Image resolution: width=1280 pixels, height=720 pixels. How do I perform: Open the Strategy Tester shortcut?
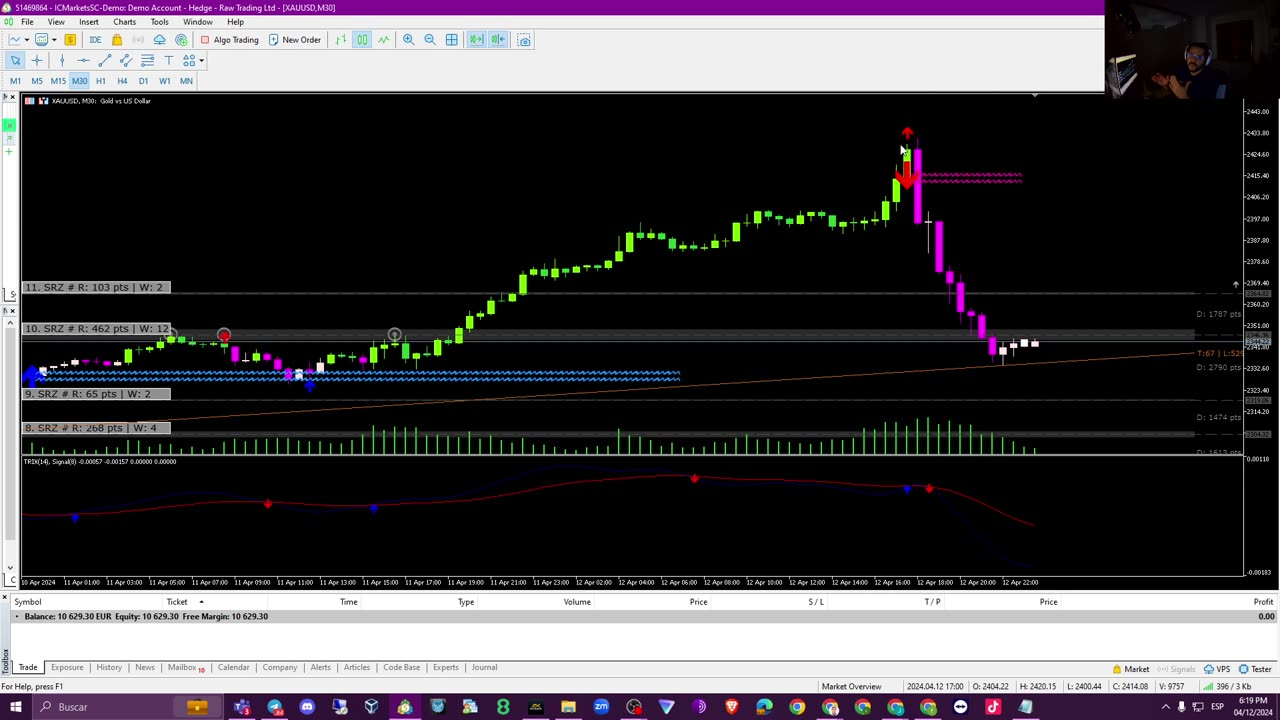[x=1255, y=669]
